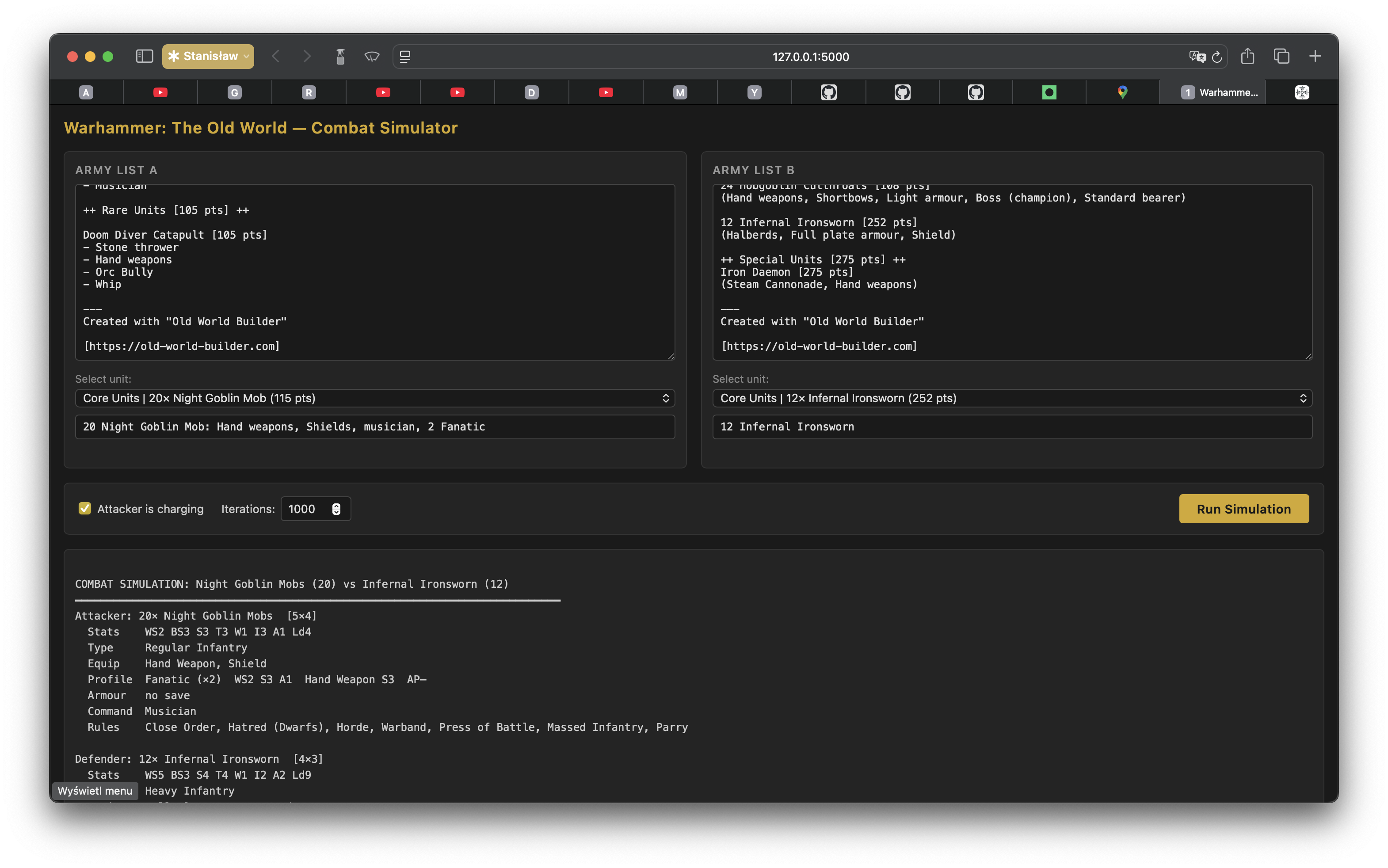Click the 12 Infernal Ironsworn text field
1388x868 pixels.
pyautogui.click(x=1012, y=426)
